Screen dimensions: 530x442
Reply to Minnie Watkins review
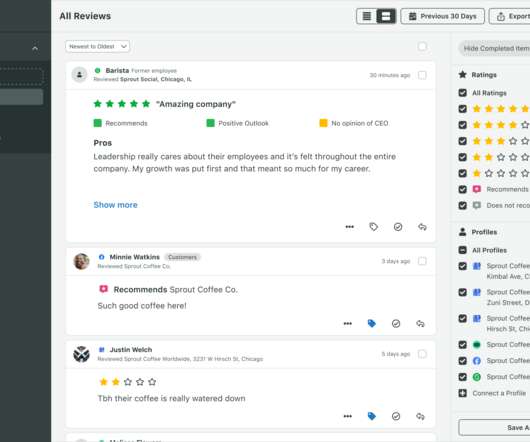tap(420, 323)
